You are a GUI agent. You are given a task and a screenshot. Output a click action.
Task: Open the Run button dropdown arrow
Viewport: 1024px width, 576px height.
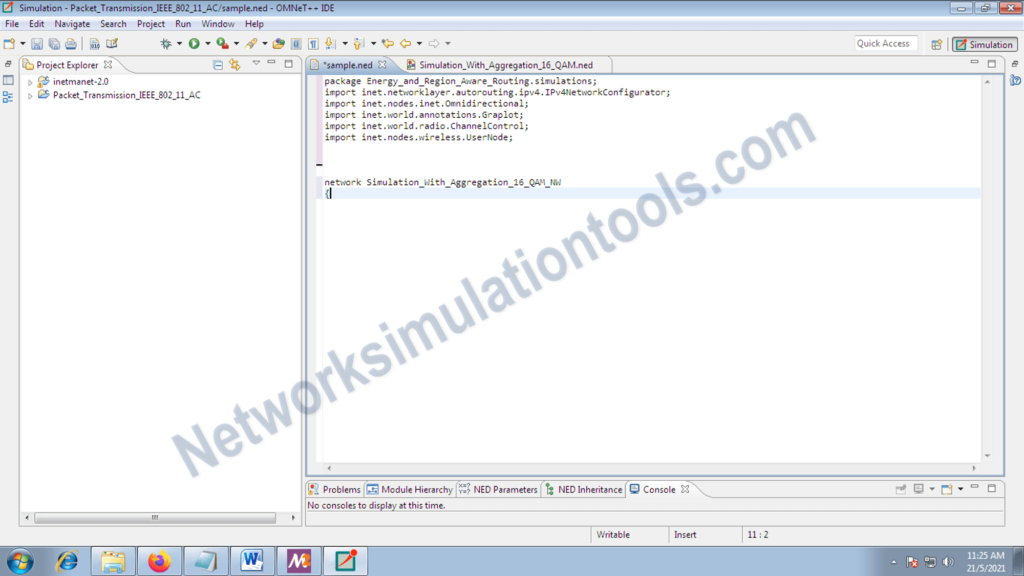[x=207, y=43]
